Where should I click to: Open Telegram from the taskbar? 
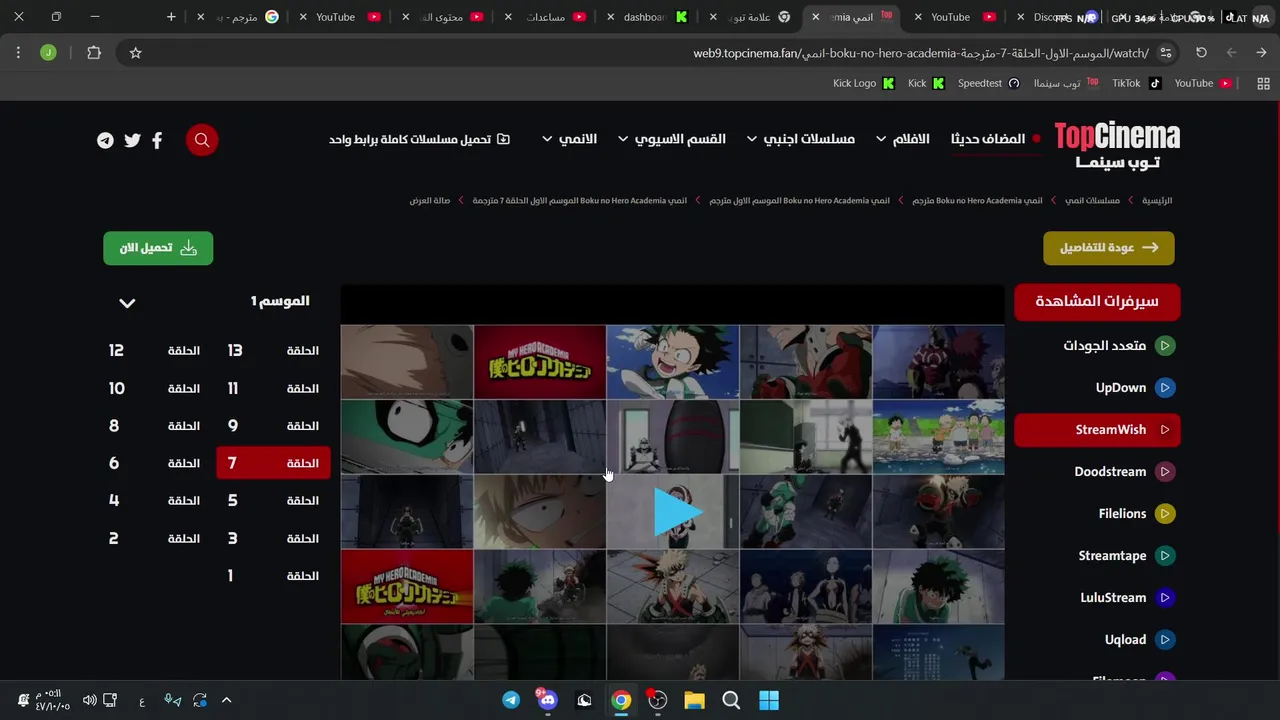point(511,700)
